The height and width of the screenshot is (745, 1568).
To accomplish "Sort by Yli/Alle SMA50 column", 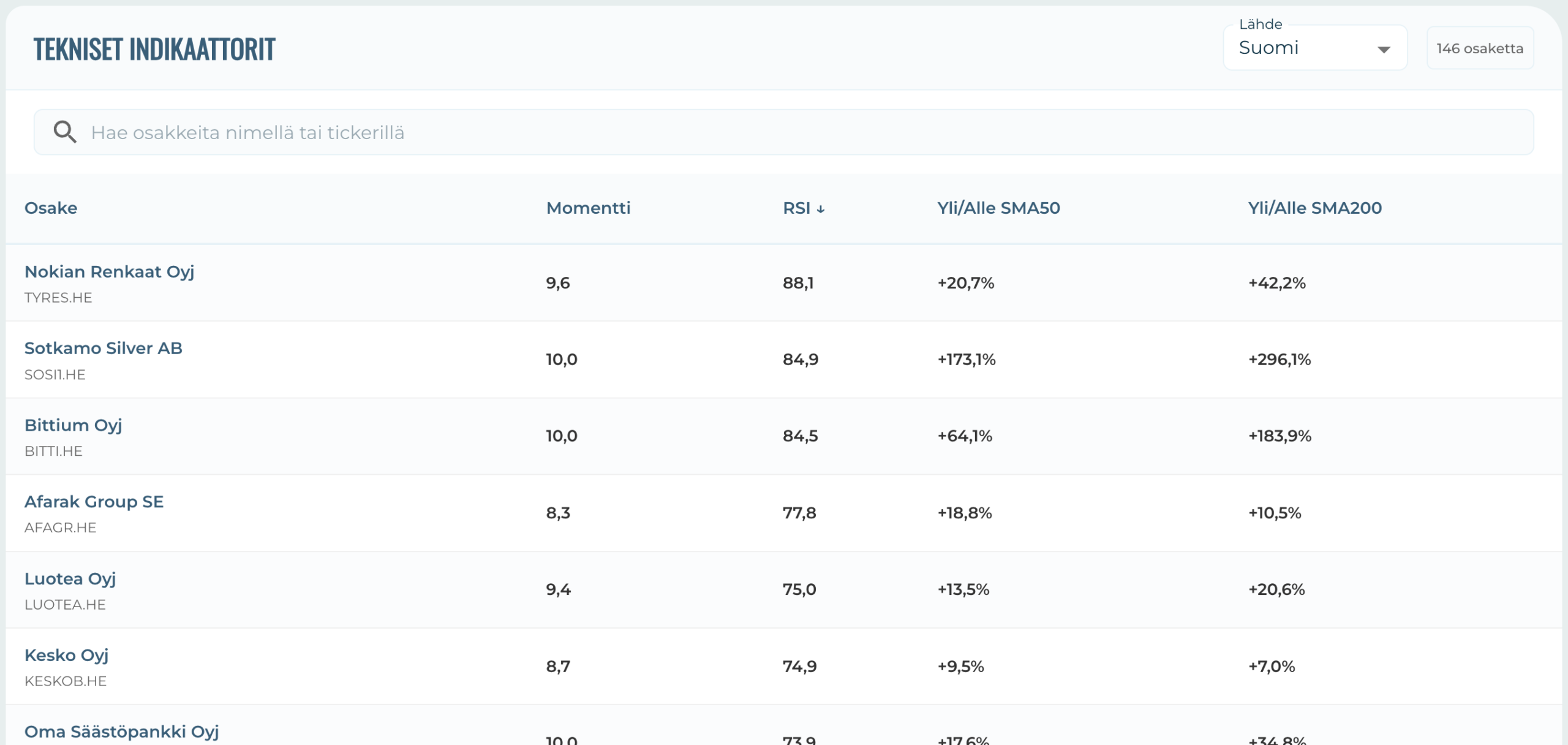I will (998, 208).
